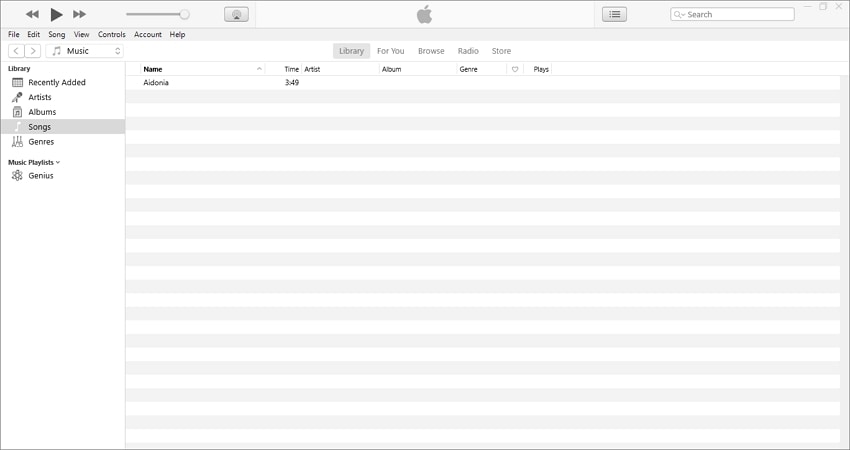Select Songs in the sidebar
850x450 pixels.
click(x=63, y=127)
